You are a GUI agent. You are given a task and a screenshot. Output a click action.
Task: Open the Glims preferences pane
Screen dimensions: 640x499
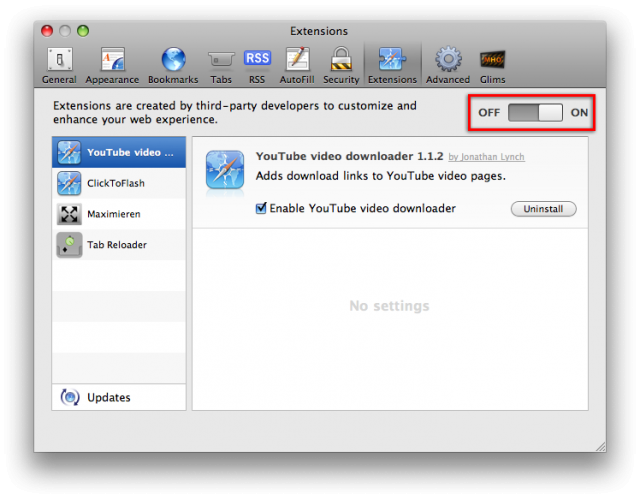click(x=493, y=66)
